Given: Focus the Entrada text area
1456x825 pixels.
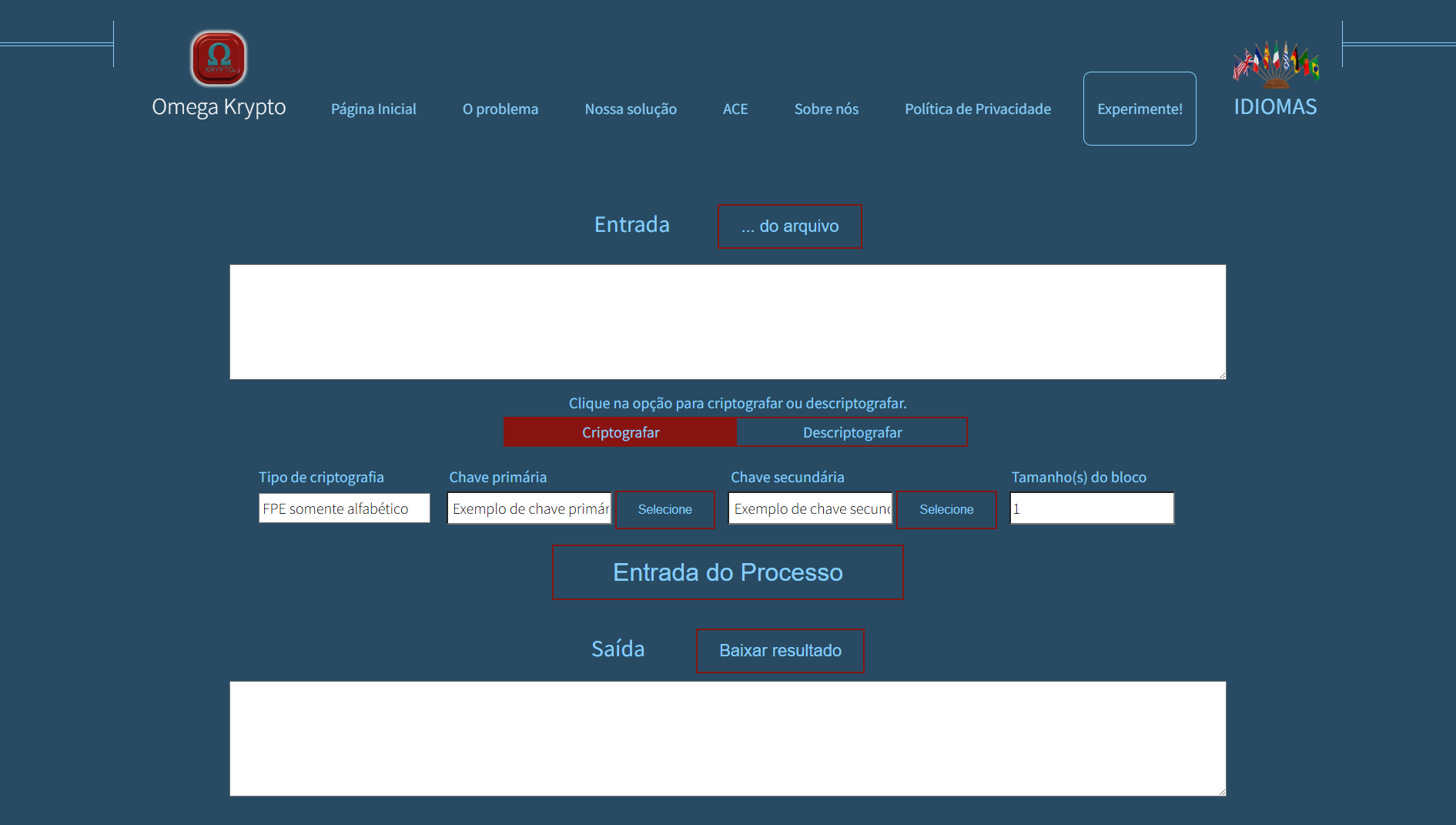Looking at the screenshot, I should click(x=727, y=322).
